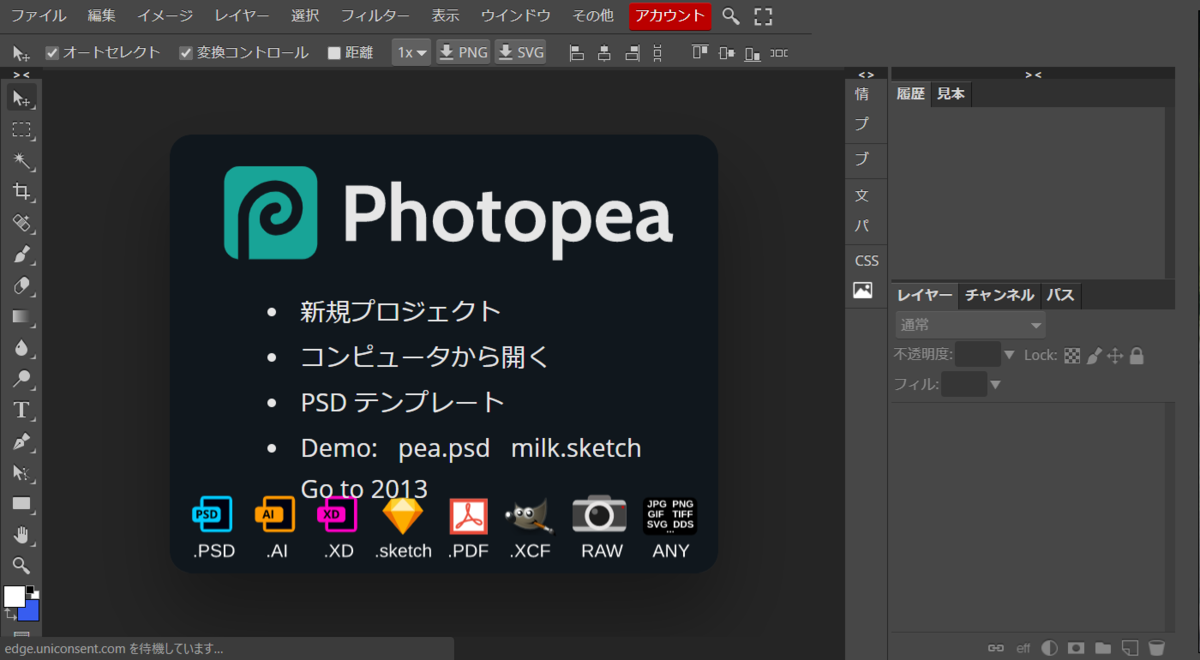
Task: Click the align horizontal centers icon
Action: (604, 53)
